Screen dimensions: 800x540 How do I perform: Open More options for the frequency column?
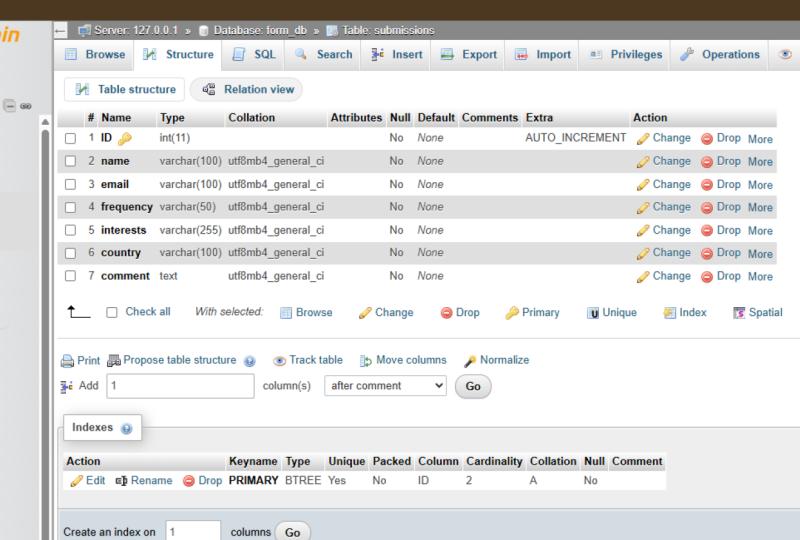[x=760, y=208]
